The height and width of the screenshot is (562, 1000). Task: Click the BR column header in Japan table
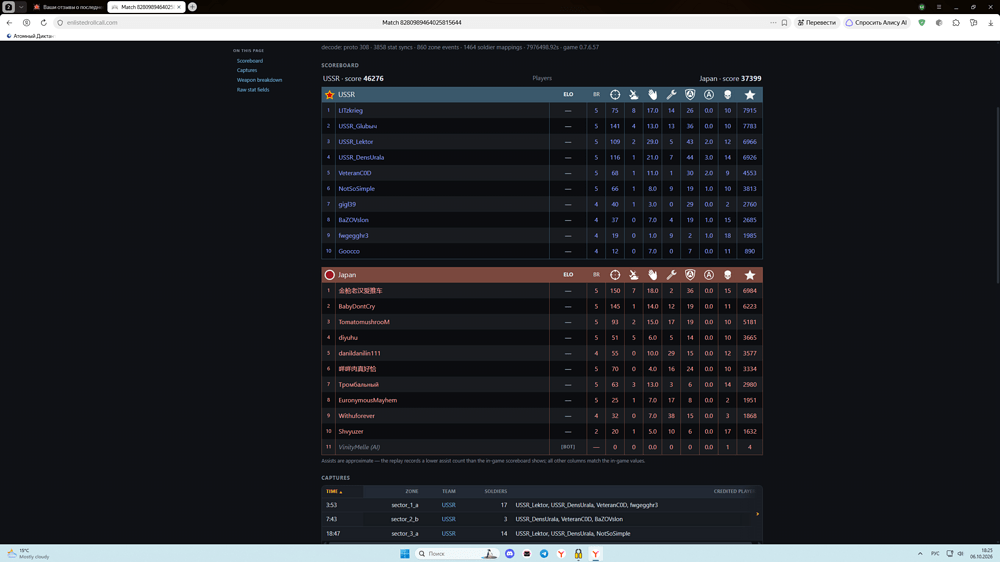coord(596,275)
